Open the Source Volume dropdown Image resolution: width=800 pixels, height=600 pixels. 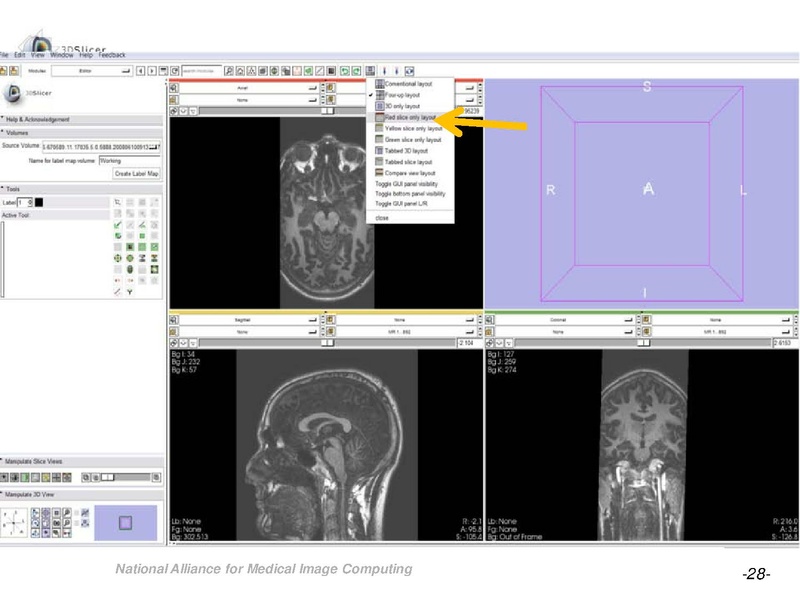tap(101, 147)
